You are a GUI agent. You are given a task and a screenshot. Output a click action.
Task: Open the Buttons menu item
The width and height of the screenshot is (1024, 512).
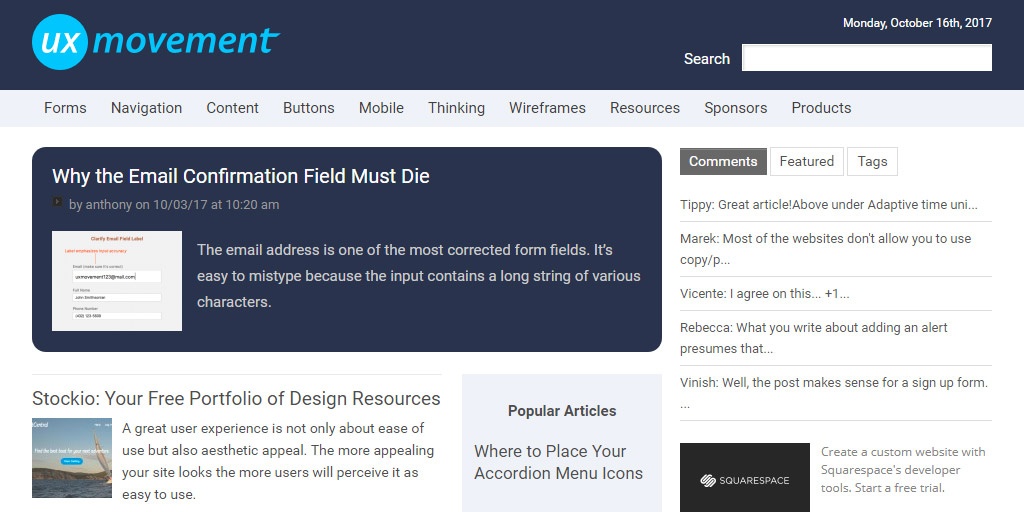pyautogui.click(x=308, y=108)
